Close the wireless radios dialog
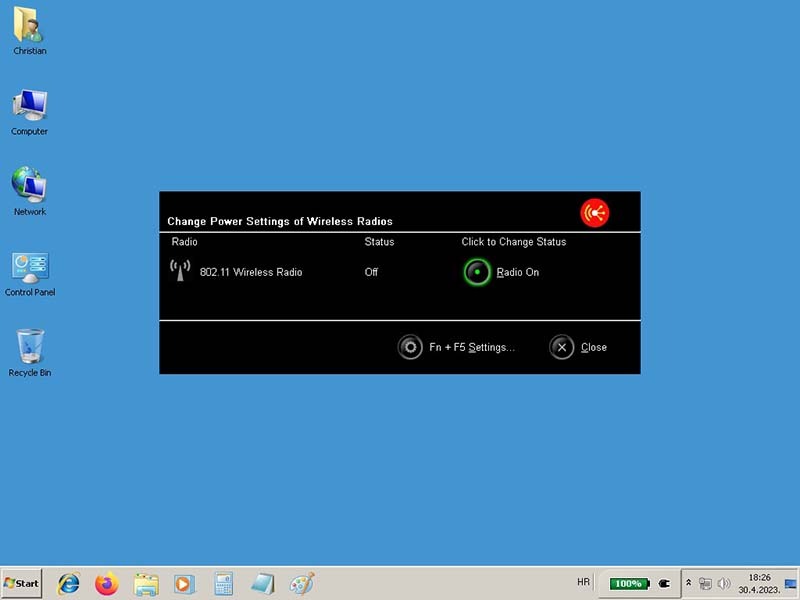 click(562, 347)
